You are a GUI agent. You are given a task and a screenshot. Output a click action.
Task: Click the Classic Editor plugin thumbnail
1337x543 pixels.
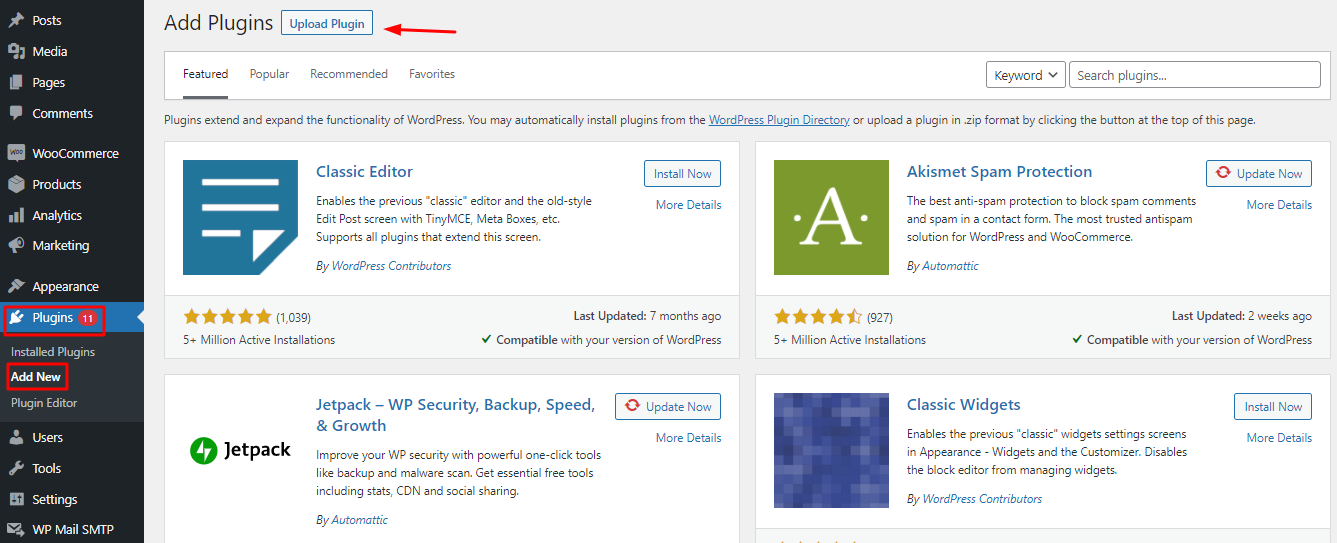coord(240,217)
